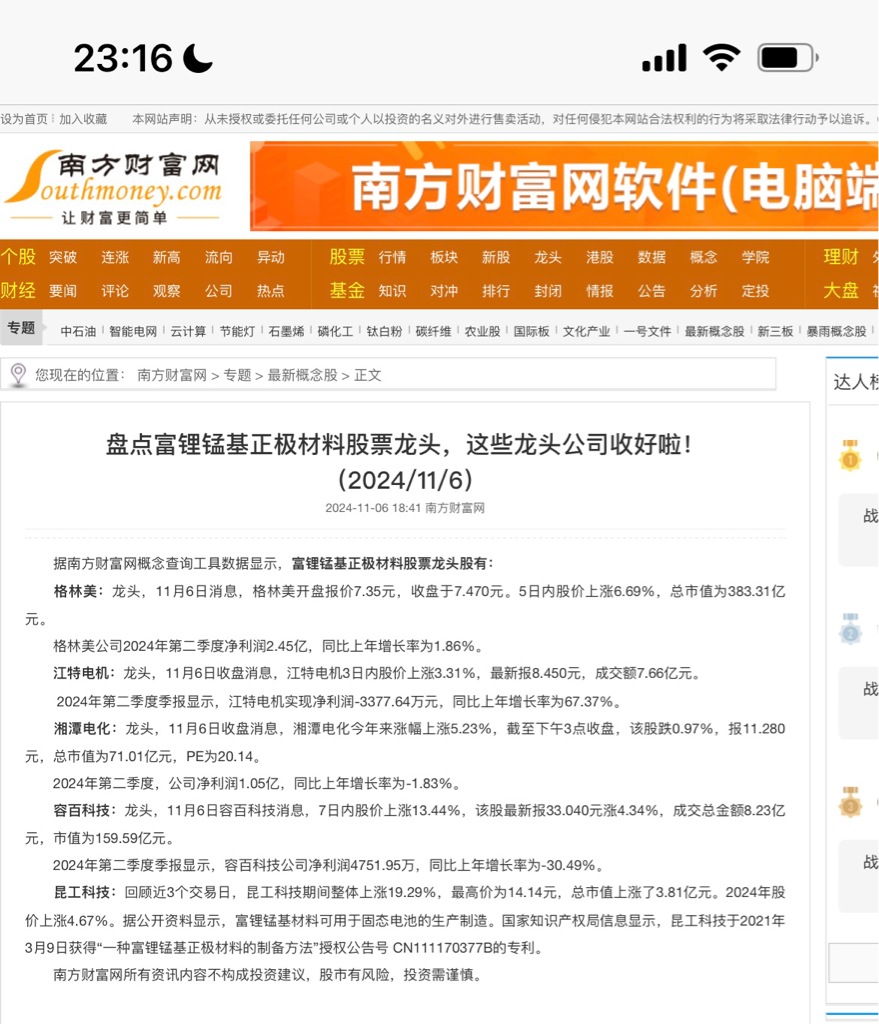Select 突破 in the navigation bar

pos(63,257)
